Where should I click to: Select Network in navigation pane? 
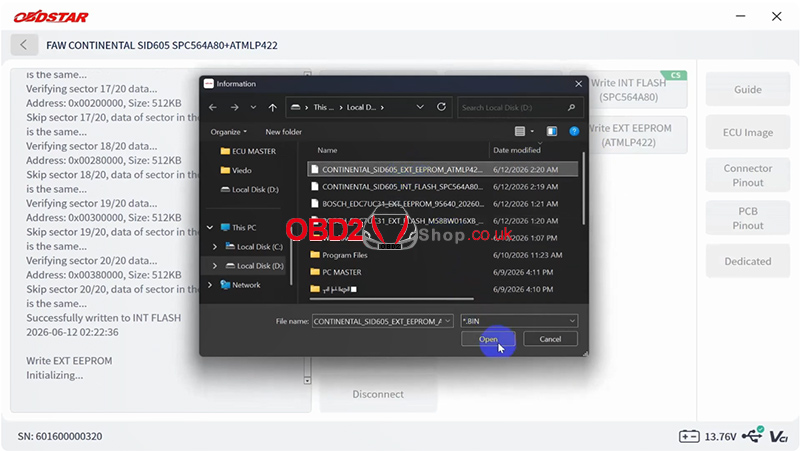(x=240, y=285)
